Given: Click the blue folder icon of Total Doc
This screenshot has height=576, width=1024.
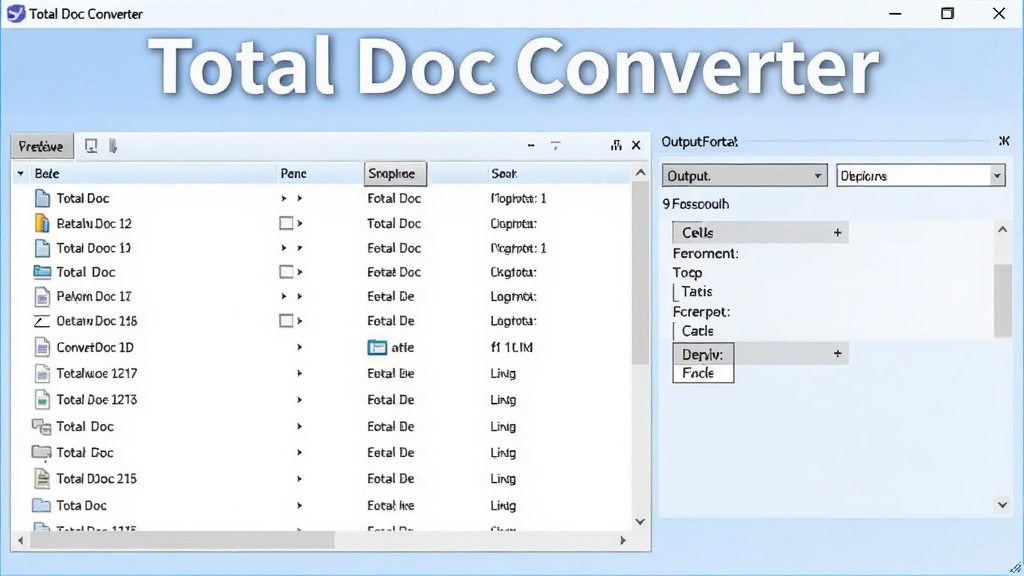Looking at the screenshot, I should [x=42, y=272].
